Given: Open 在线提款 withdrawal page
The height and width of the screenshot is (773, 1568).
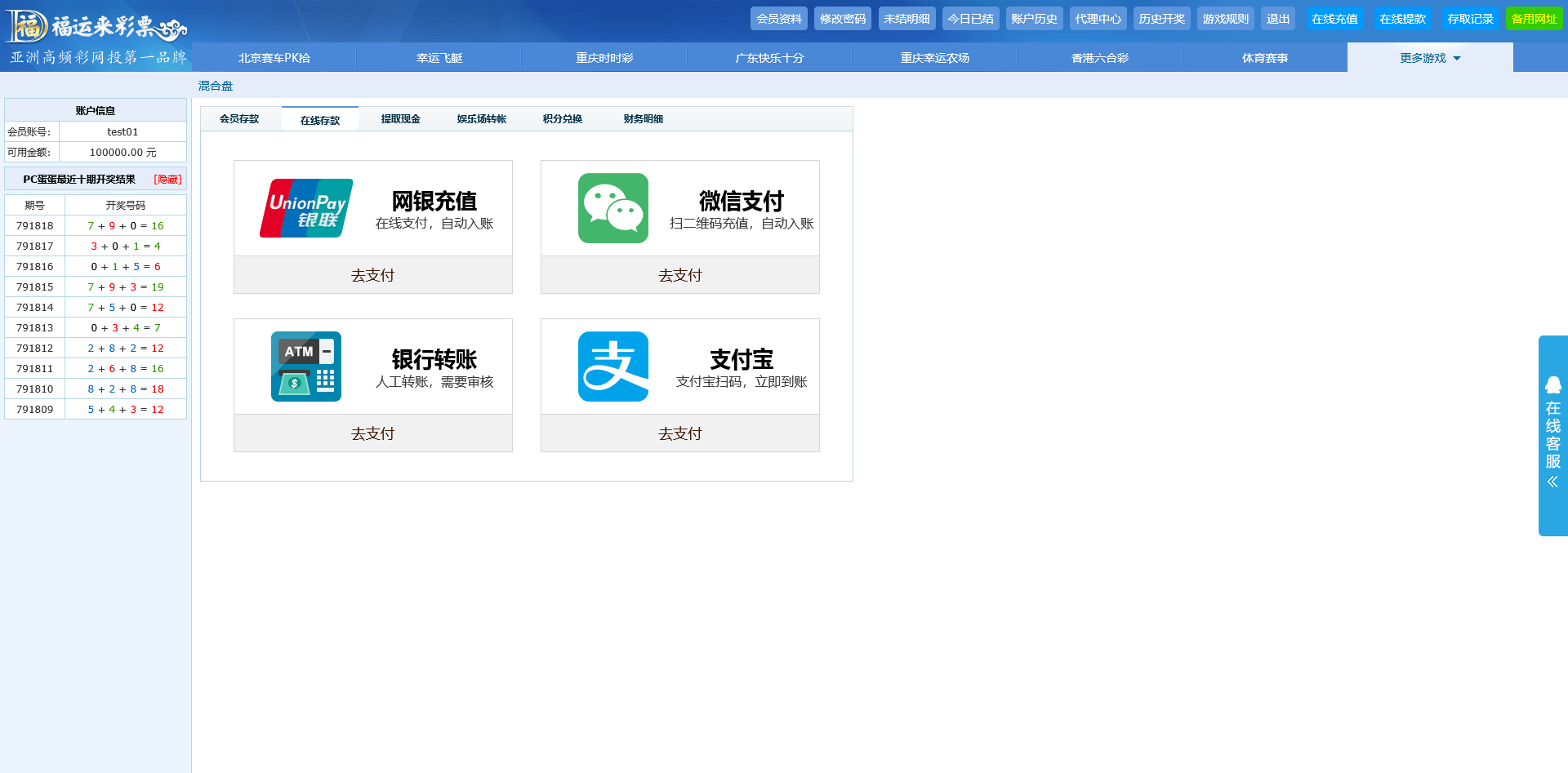Looking at the screenshot, I should coord(1403,17).
